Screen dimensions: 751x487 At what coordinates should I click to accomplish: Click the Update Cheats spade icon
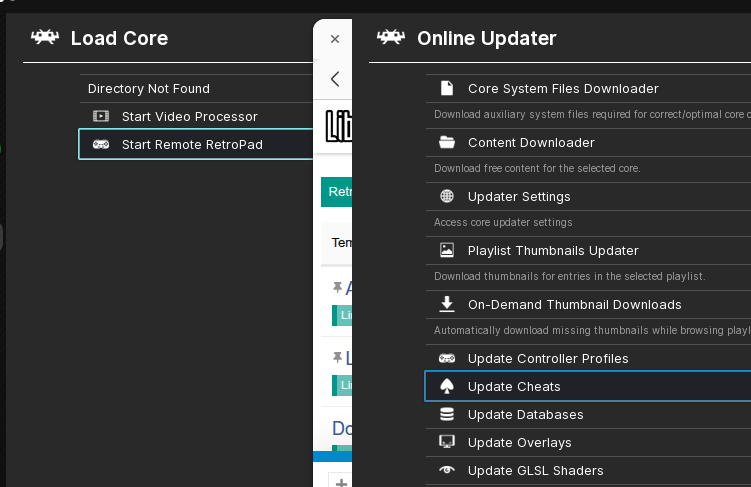point(447,387)
